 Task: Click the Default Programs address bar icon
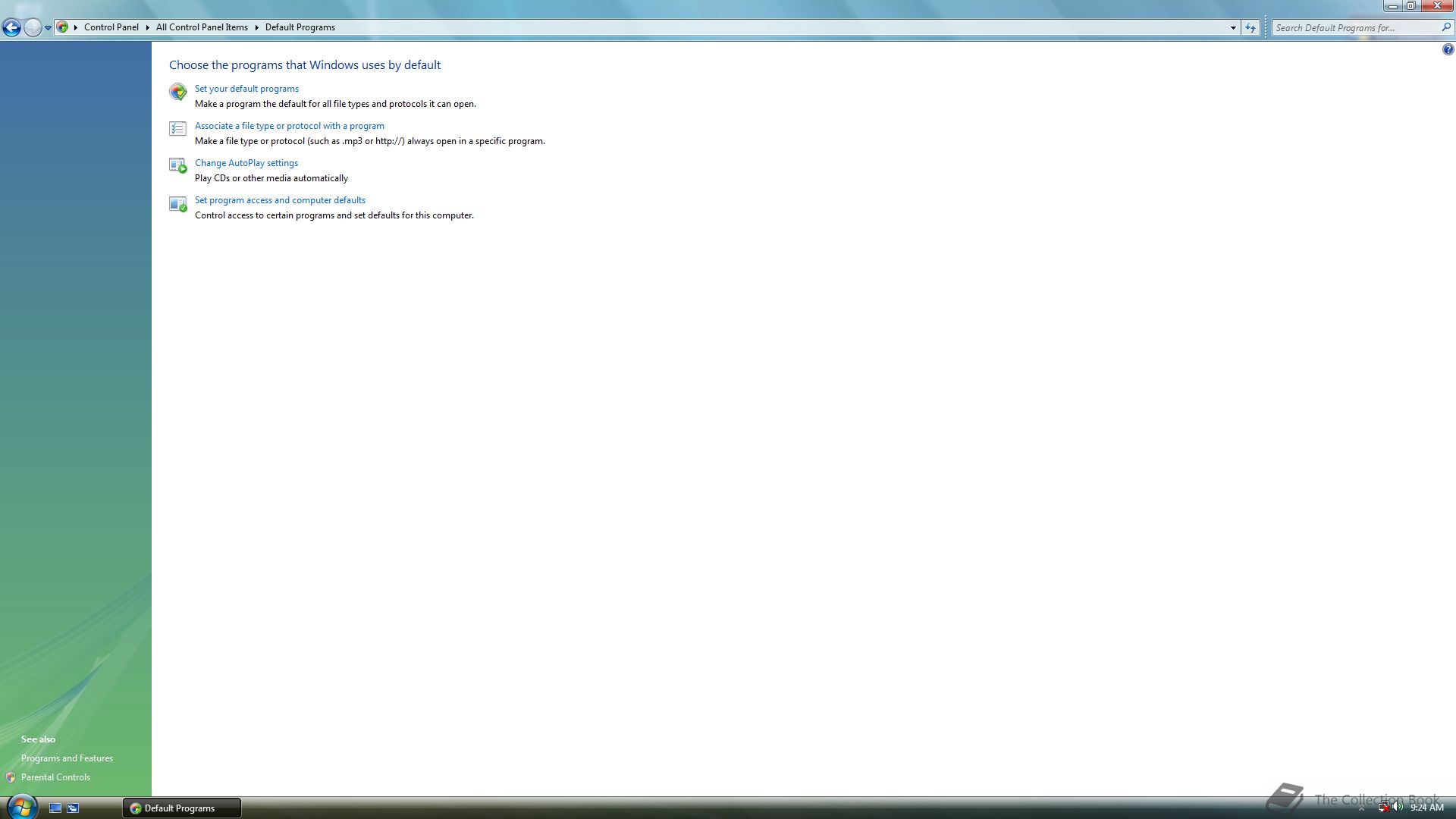pyautogui.click(x=63, y=27)
